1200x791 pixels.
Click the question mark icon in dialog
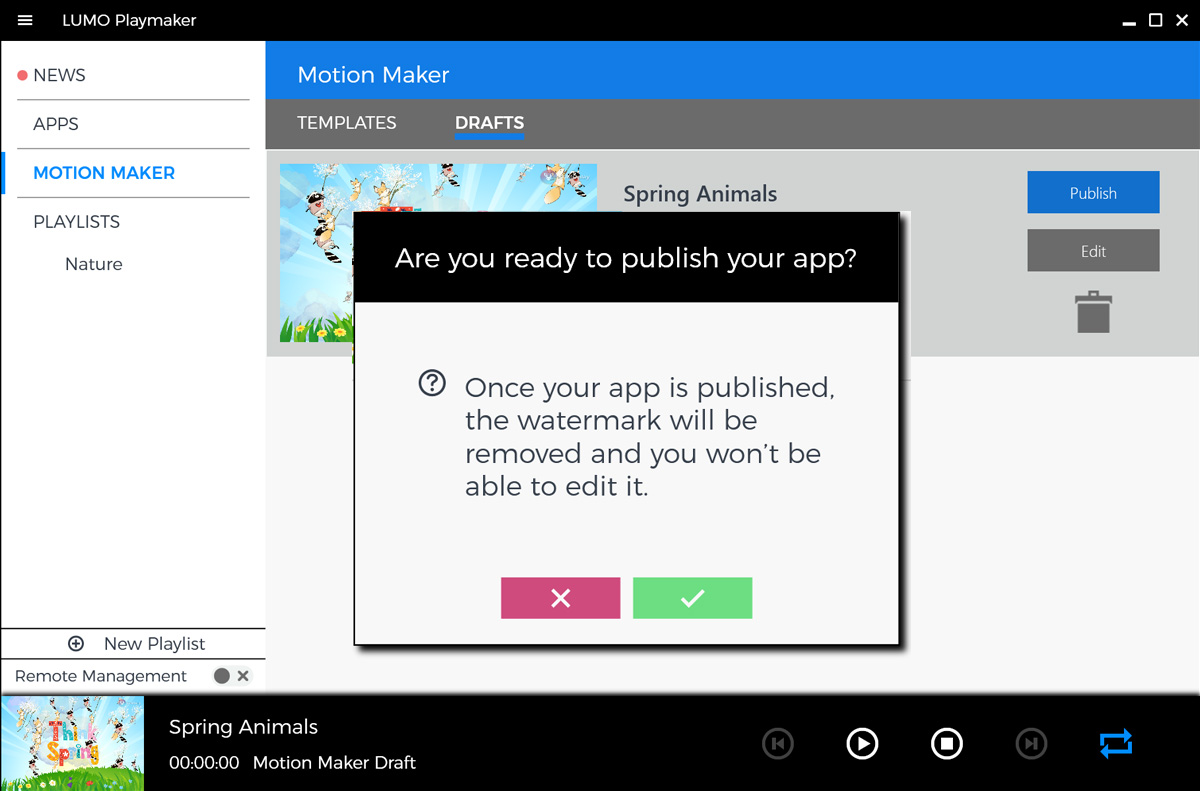pos(432,383)
